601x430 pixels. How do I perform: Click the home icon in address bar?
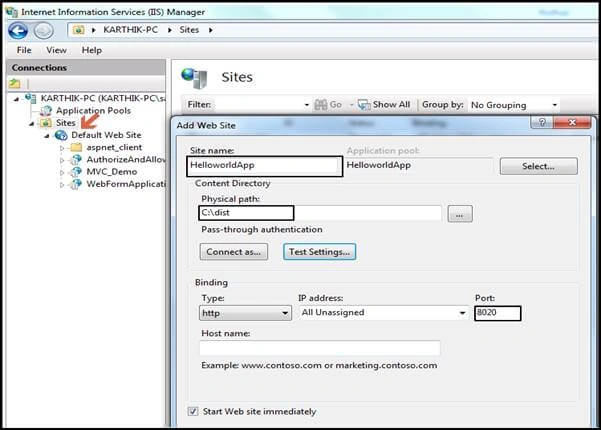[79, 30]
